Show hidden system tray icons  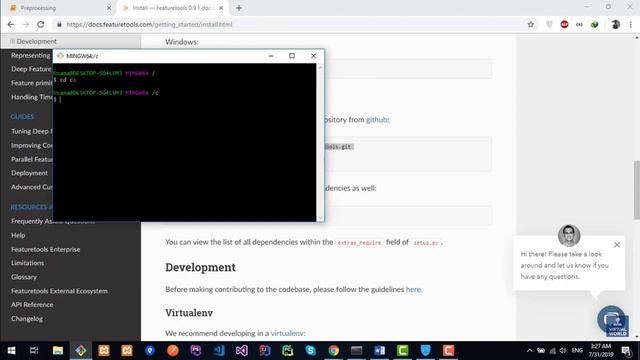(529, 351)
